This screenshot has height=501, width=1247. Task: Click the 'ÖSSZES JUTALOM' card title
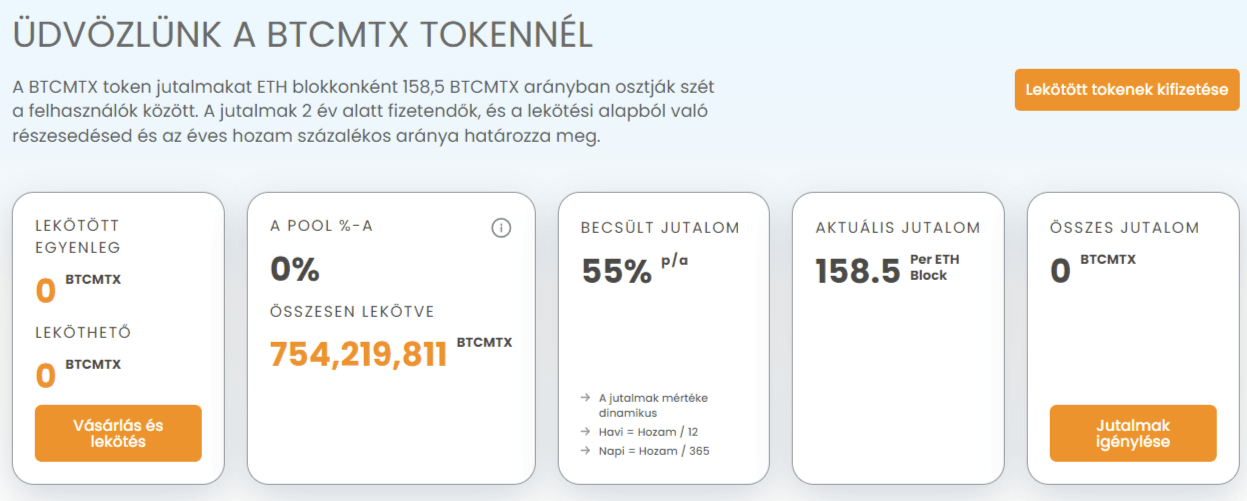click(1124, 227)
